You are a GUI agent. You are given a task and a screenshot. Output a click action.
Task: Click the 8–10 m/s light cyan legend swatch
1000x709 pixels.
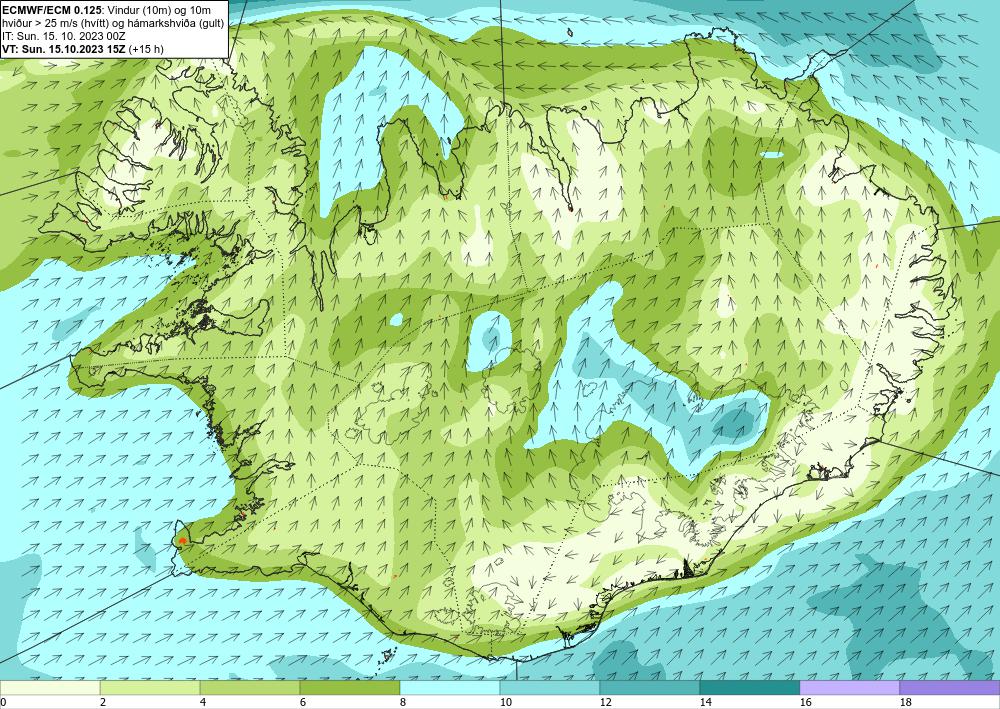(450, 687)
